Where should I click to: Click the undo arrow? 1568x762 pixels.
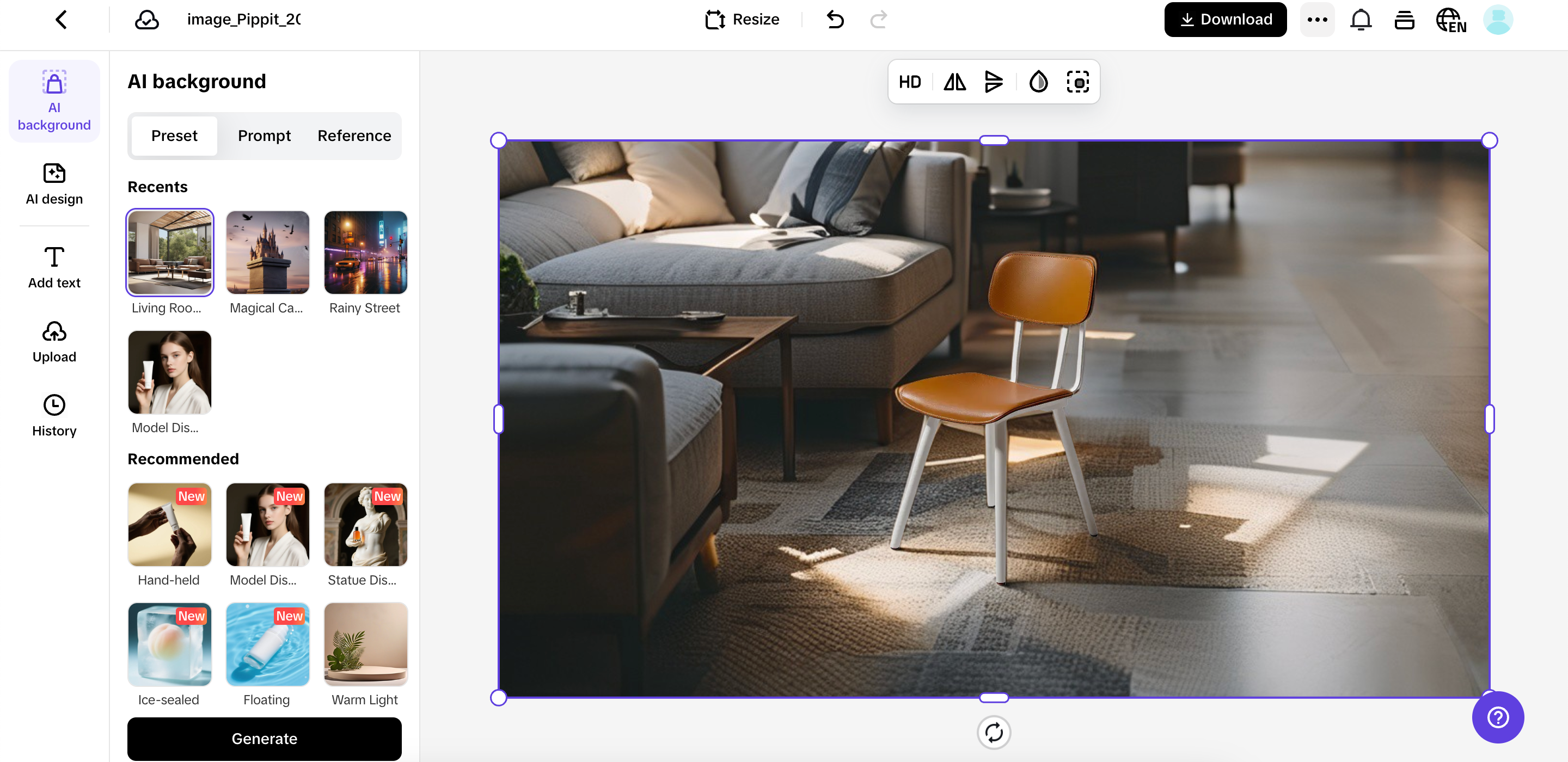(x=835, y=20)
